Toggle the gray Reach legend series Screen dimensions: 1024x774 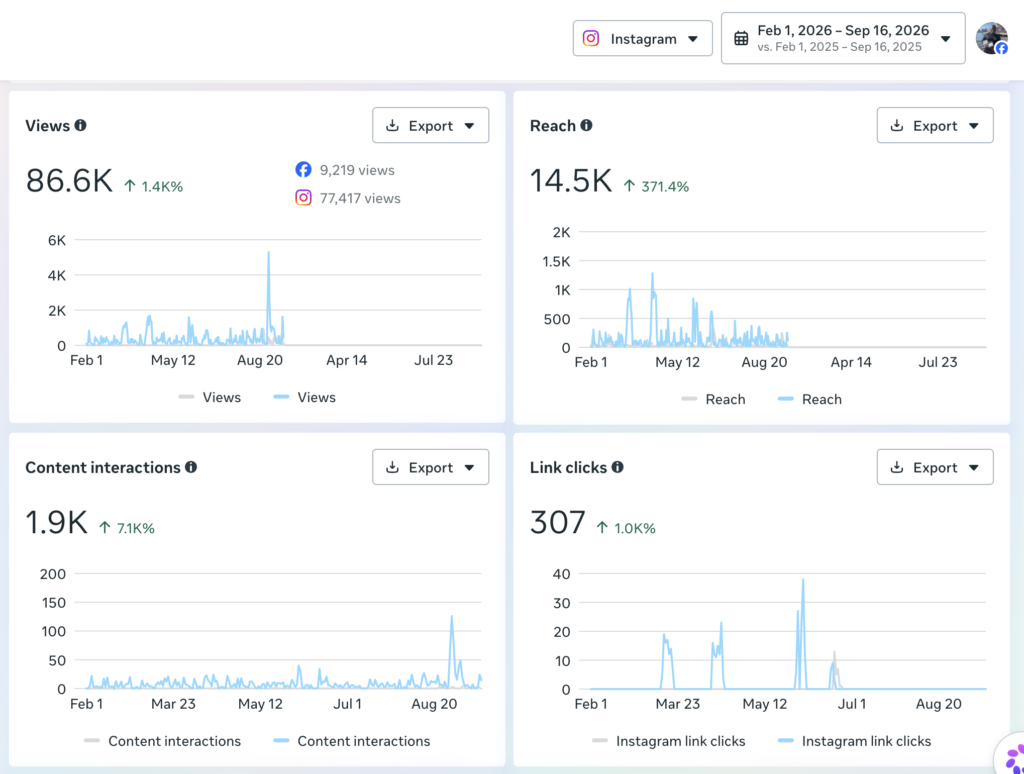point(713,399)
